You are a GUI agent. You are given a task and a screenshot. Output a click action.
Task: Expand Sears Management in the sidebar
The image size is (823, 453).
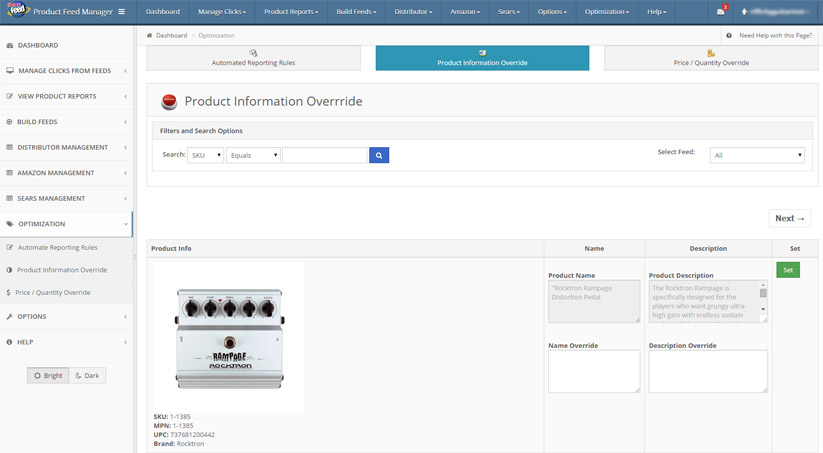(66, 198)
